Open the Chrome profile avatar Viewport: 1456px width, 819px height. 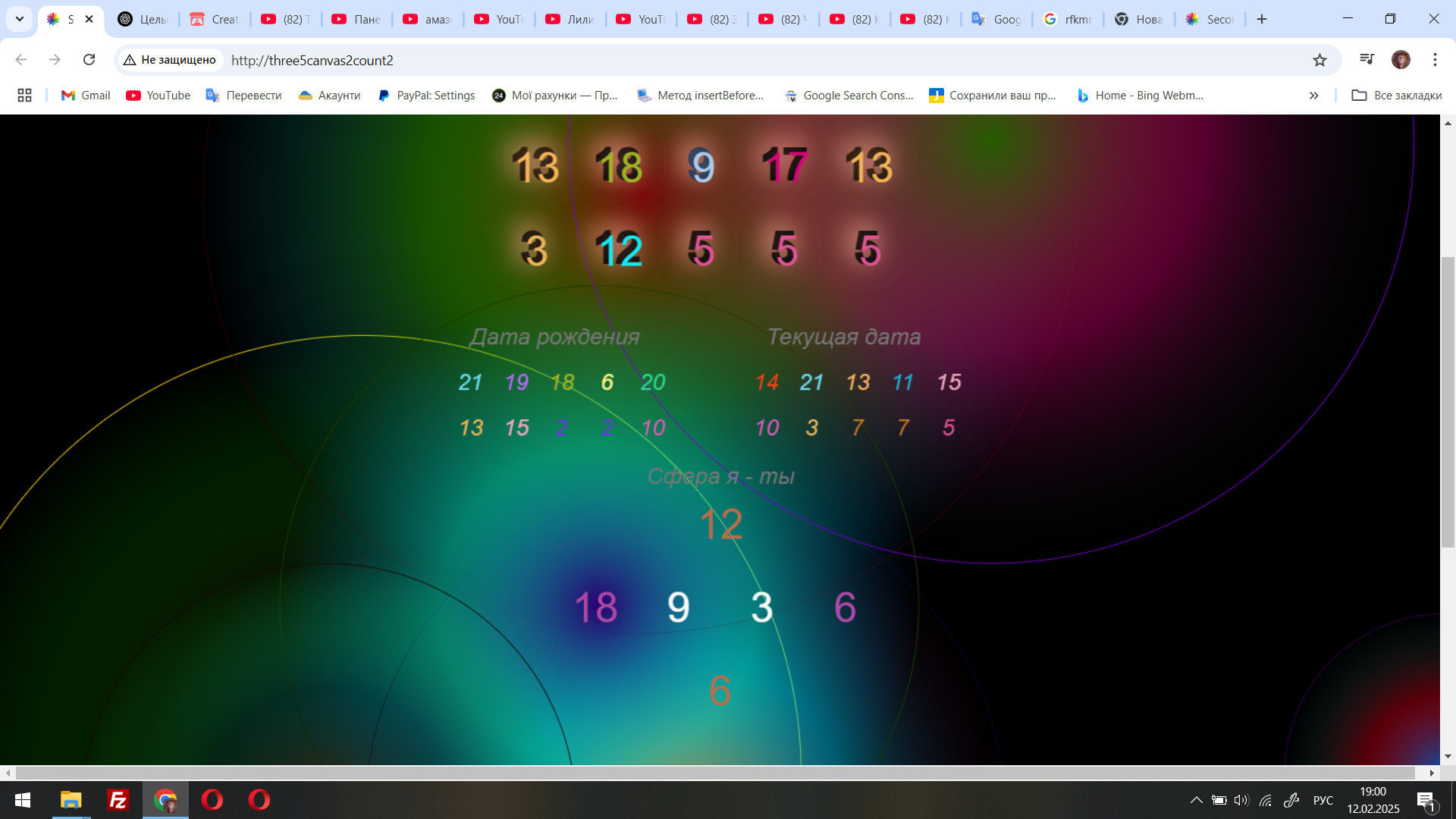(x=1401, y=60)
